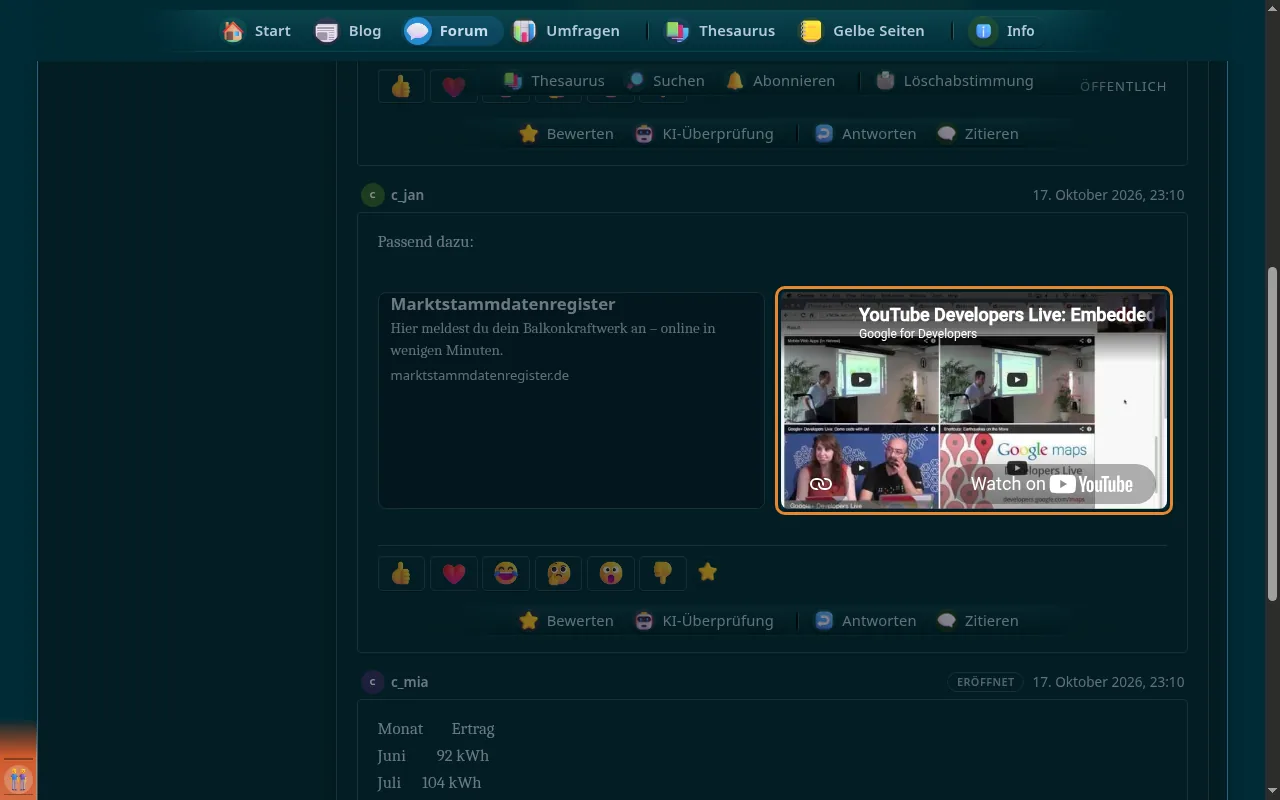
Task: Click Bewerten under c_jan's post
Action: pos(566,621)
